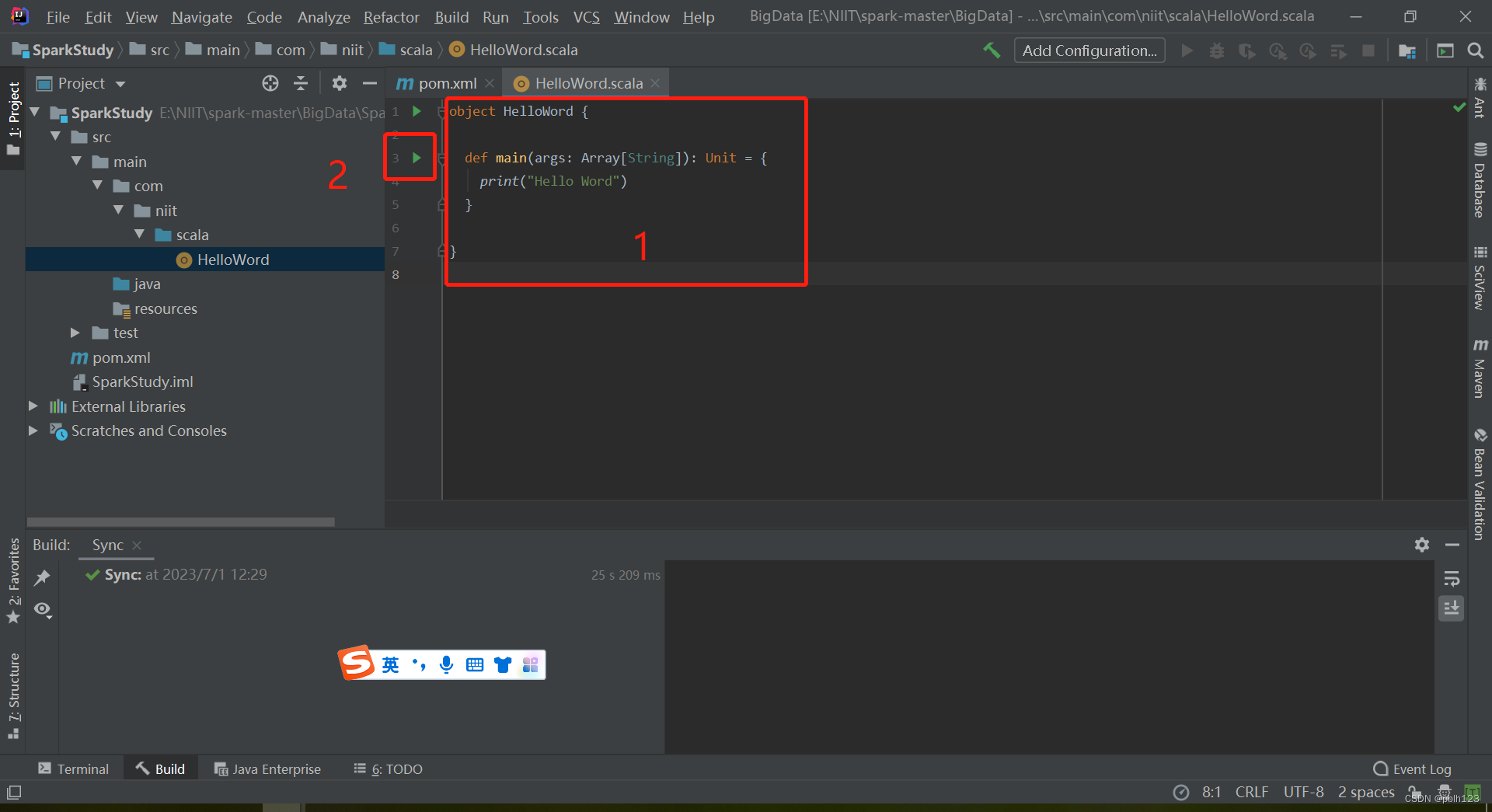The image size is (1492, 812).
Task: Collapse the main folder
Action: pyautogui.click(x=76, y=162)
